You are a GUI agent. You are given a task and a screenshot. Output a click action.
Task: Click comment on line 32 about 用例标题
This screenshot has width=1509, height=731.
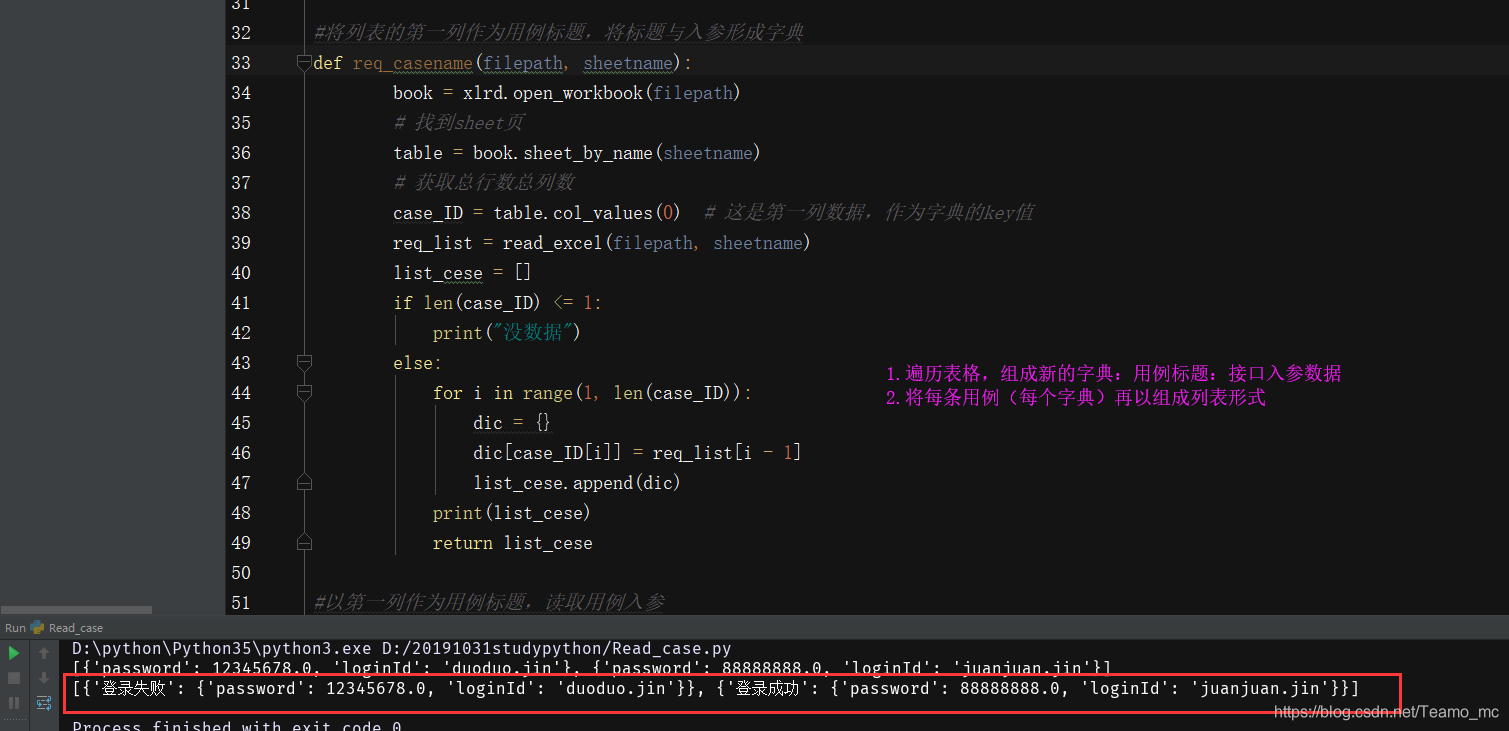coord(558,33)
